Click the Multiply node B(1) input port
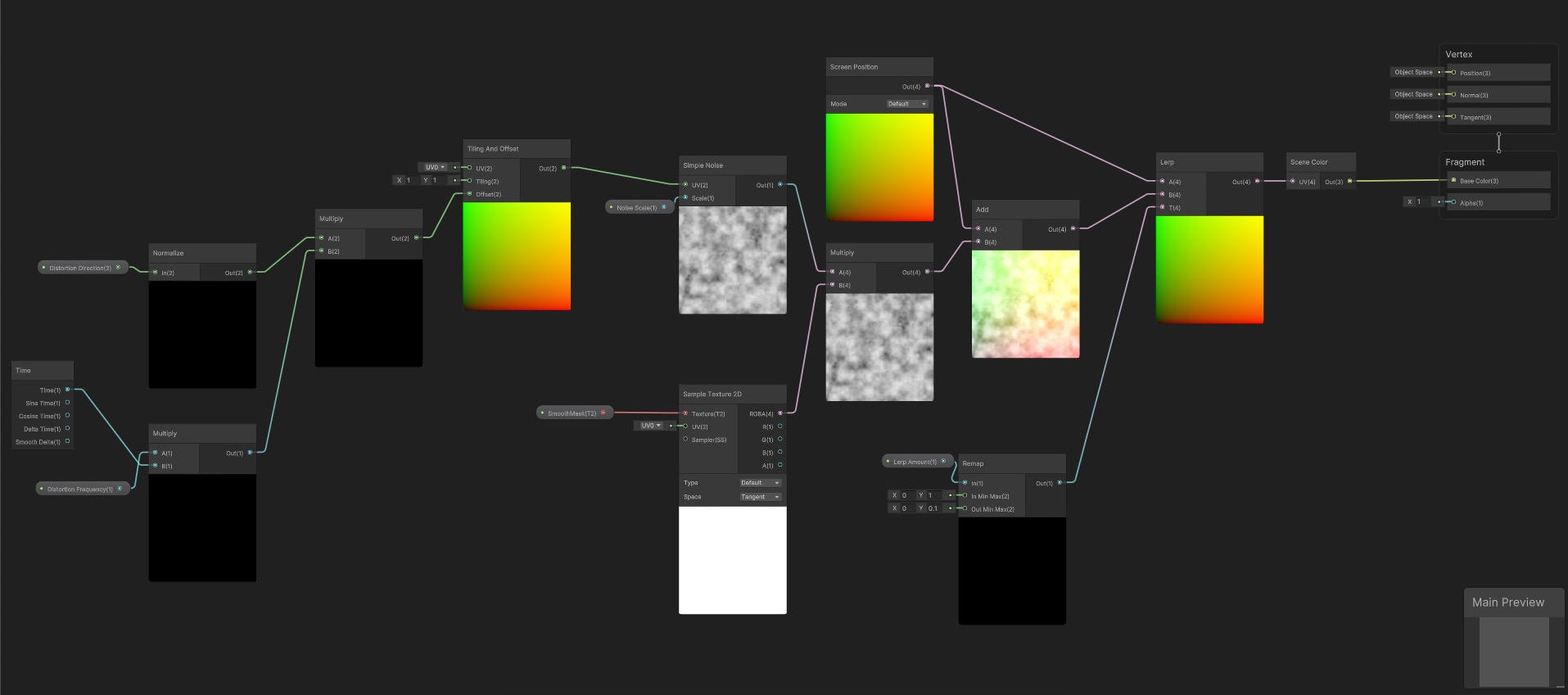1568x695 pixels. pos(155,465)
